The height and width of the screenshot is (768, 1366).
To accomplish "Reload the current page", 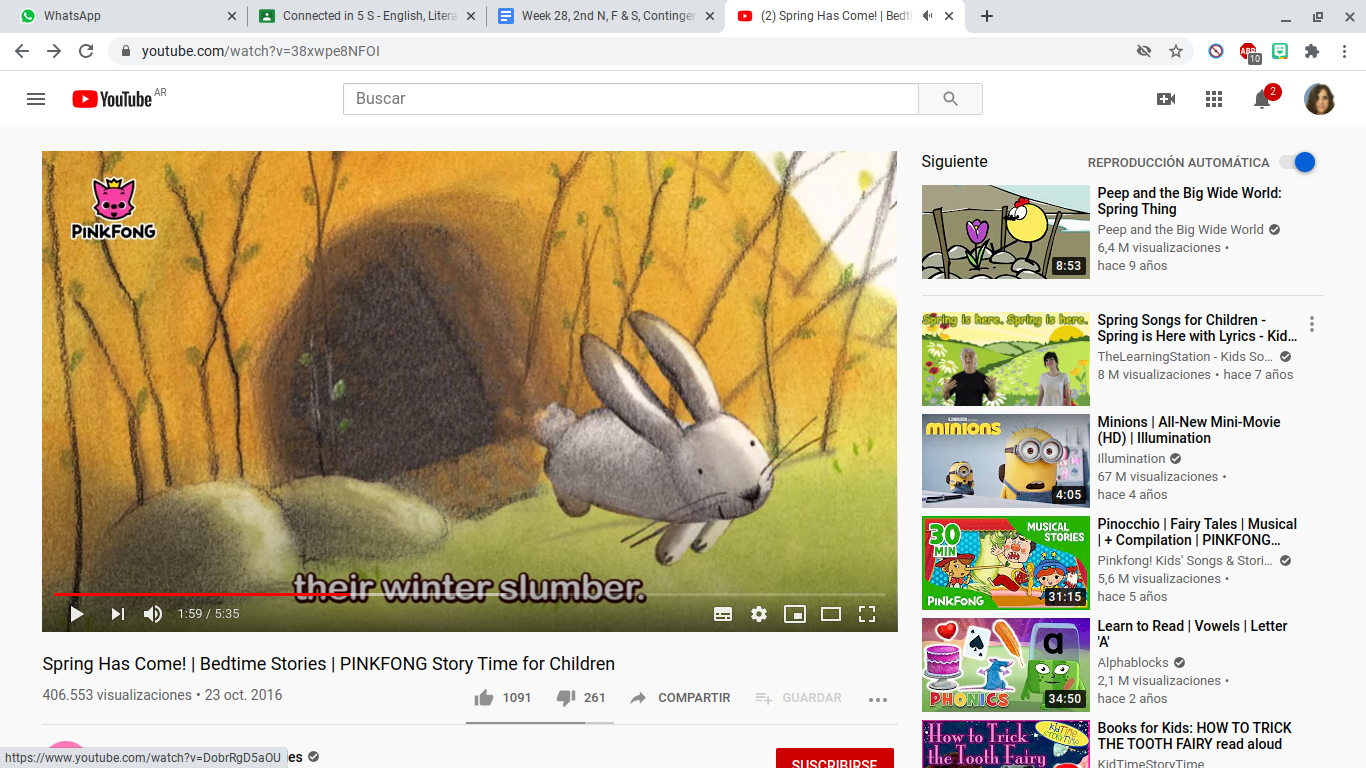I will 86,51.
